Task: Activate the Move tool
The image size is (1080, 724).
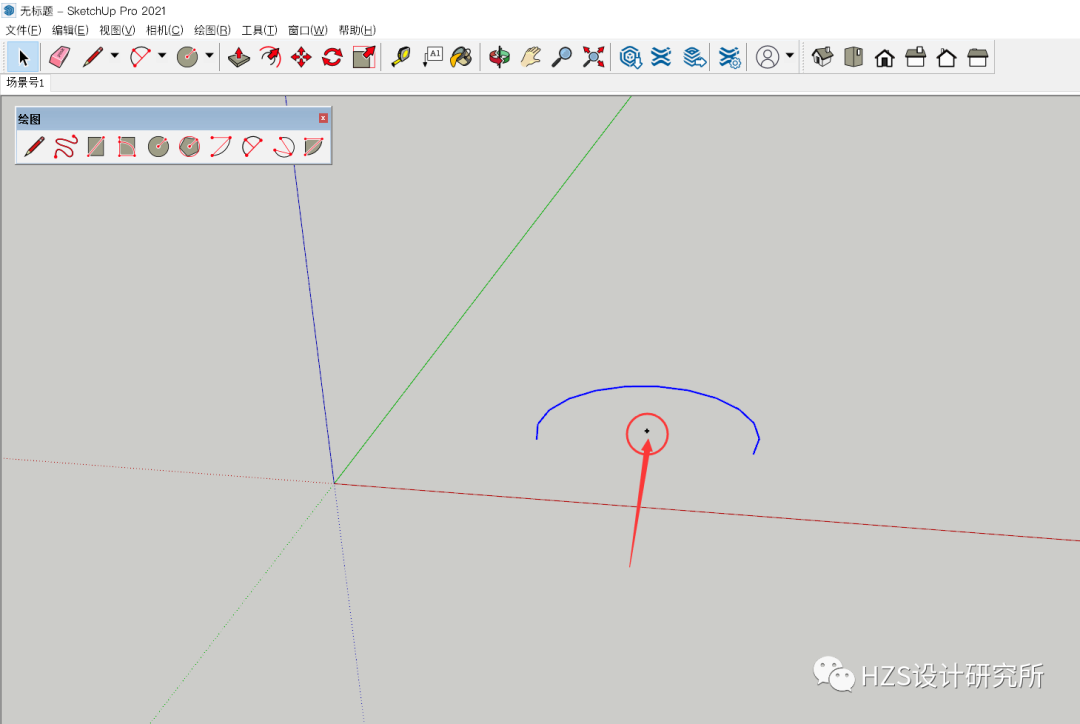Action: coord(300,57)
